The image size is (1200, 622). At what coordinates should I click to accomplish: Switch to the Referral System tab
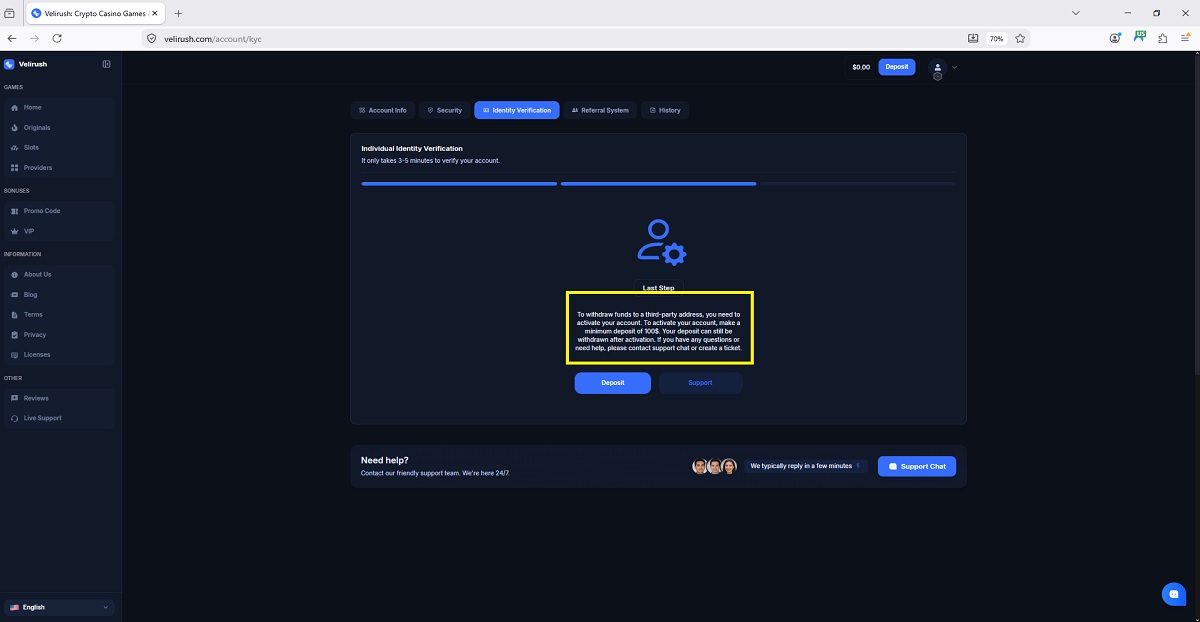click(600, 110)
